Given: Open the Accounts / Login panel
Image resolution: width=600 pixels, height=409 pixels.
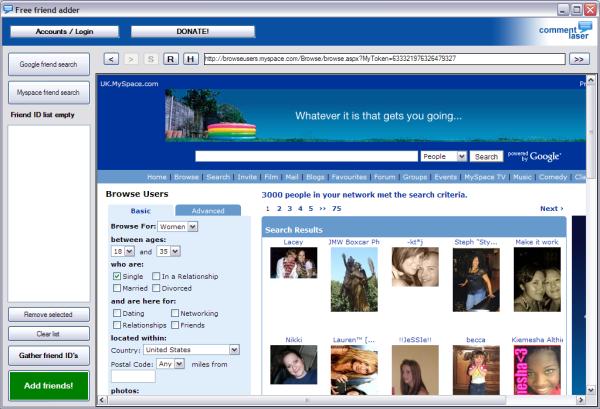Looking at the screenshot, I should pos(64,31).
